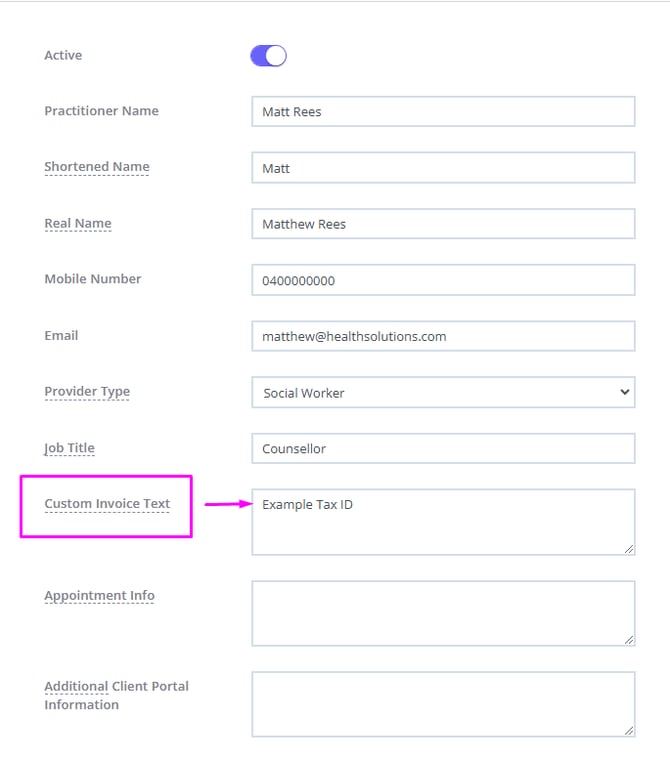Click the Custom Invoice Text label

(107, 504)
